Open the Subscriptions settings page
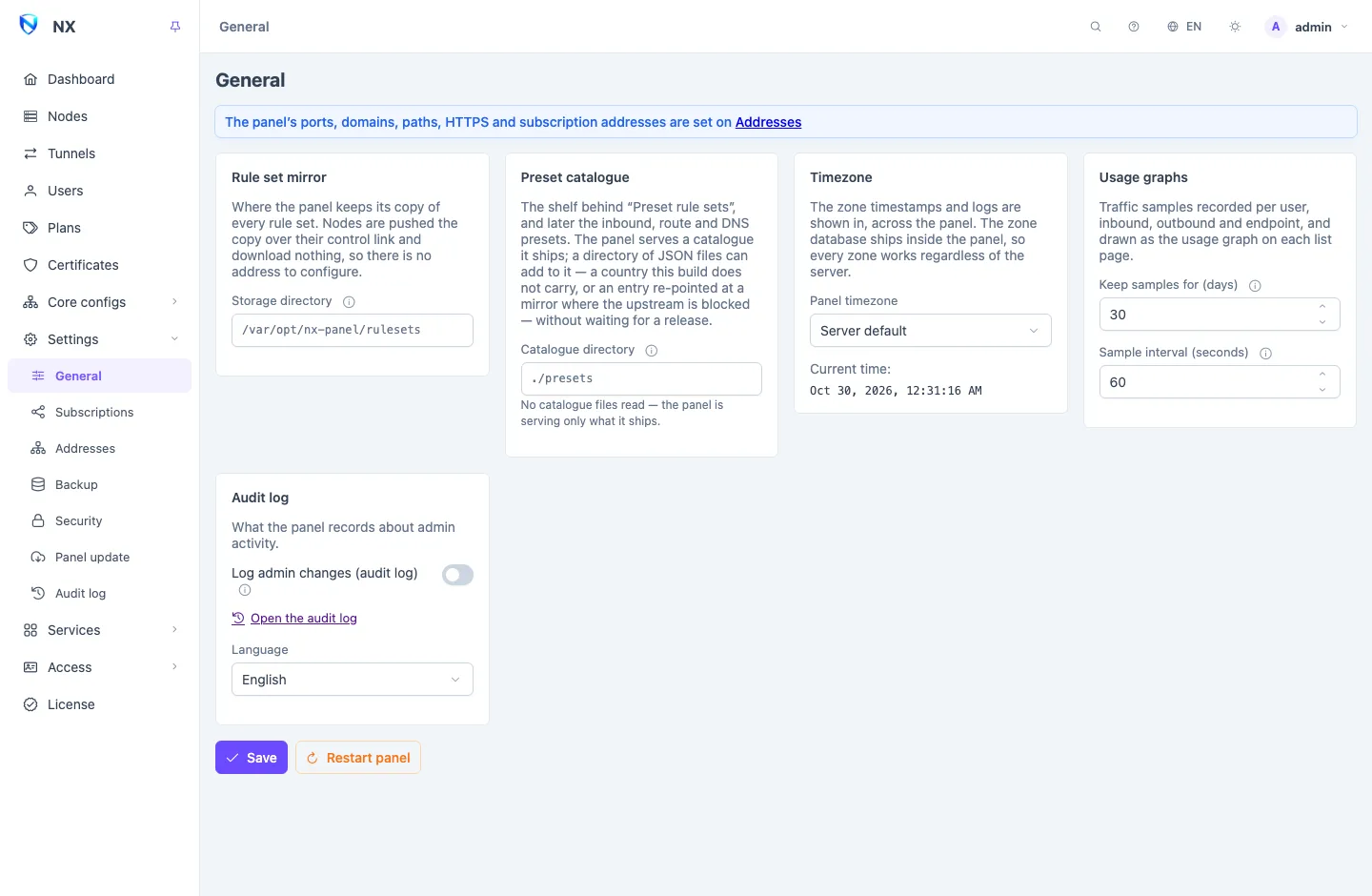 tap(99, 412)
